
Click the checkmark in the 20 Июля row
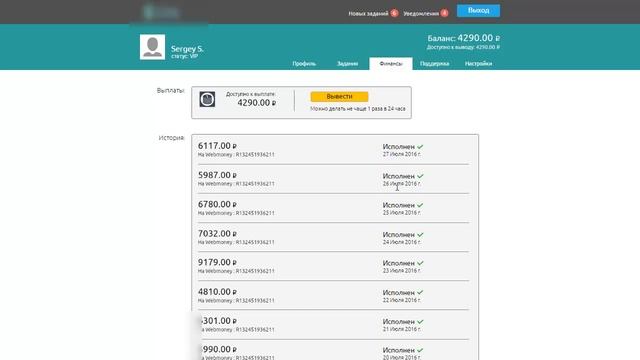point(420,350)
